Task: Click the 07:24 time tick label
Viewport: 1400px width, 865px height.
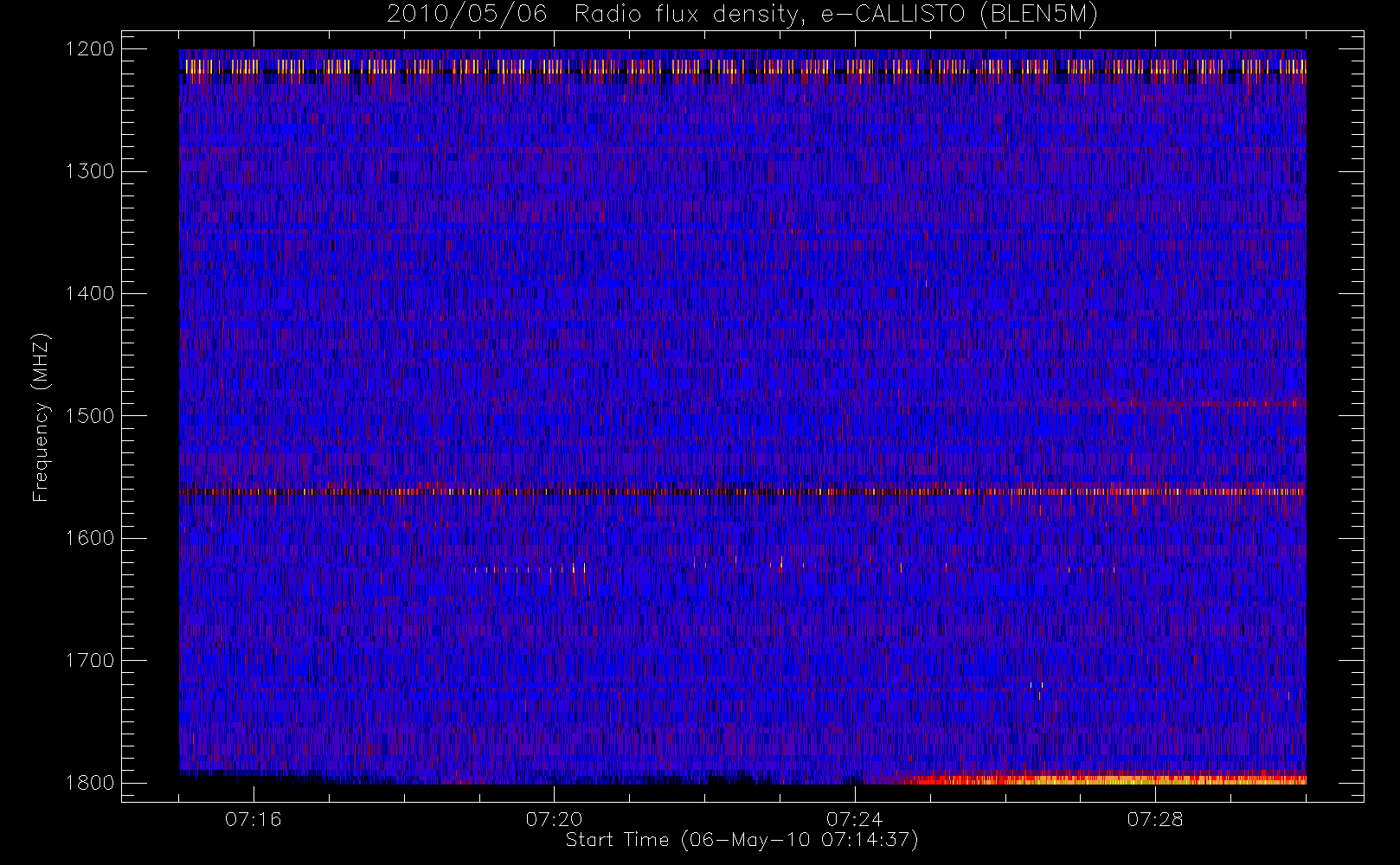Action: (855, 819)
